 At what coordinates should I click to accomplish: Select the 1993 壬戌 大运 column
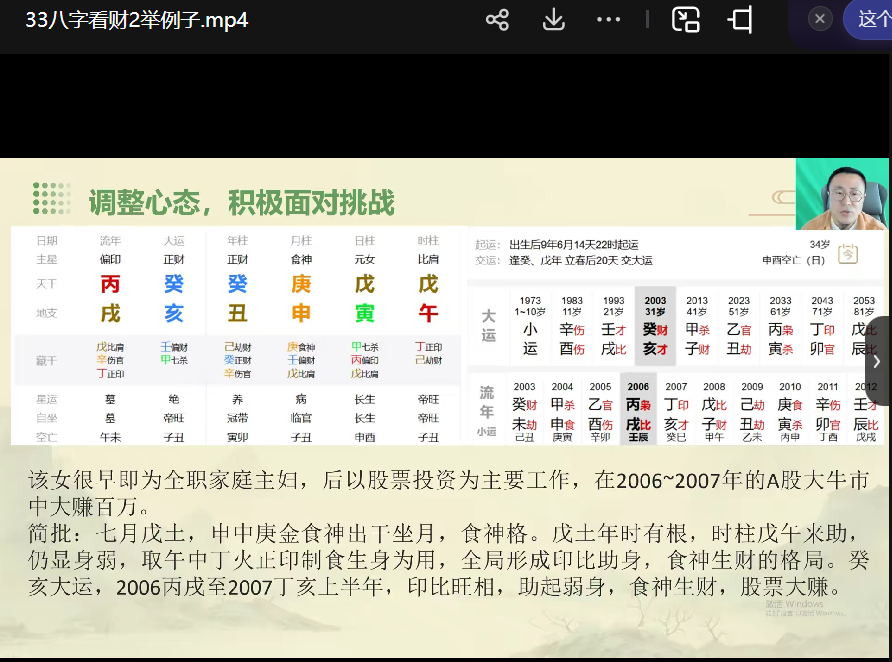613,327
